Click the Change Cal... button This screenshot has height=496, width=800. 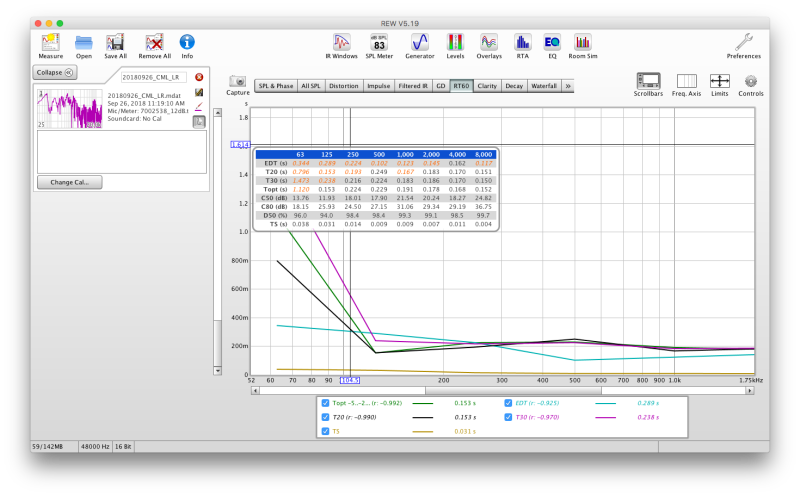69,182
